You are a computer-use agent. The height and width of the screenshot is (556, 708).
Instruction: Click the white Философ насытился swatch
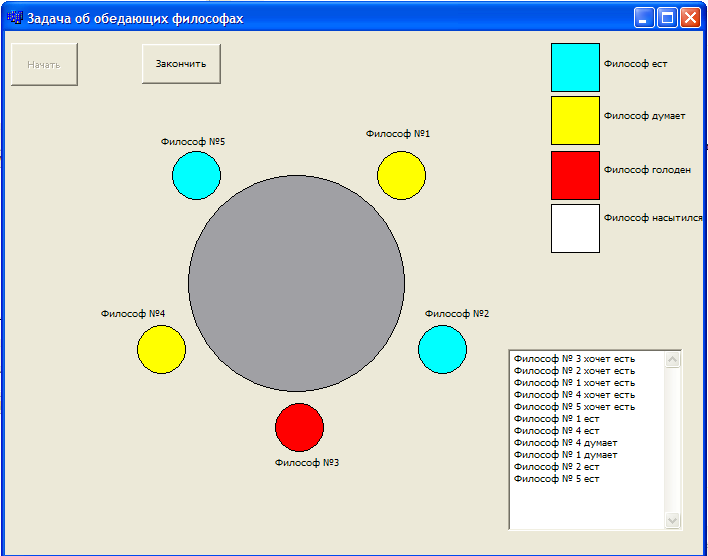(x=575, y=228)
